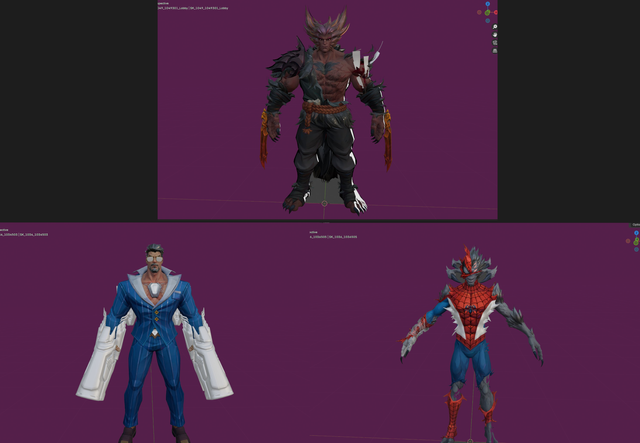Screen dimensions: 640x443
Task: Select the blue pinstripe suit character model
Action: click(x=154, y=343)
